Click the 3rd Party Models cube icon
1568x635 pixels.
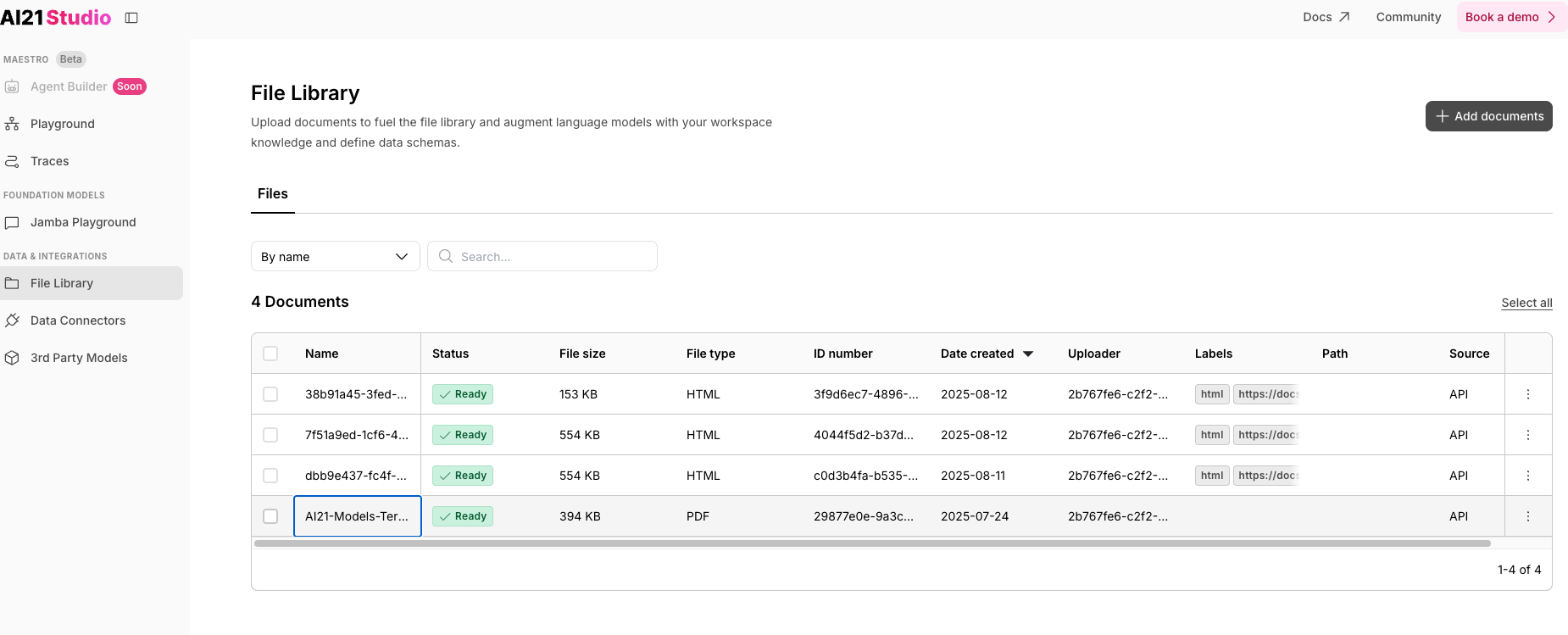(12, 358)
